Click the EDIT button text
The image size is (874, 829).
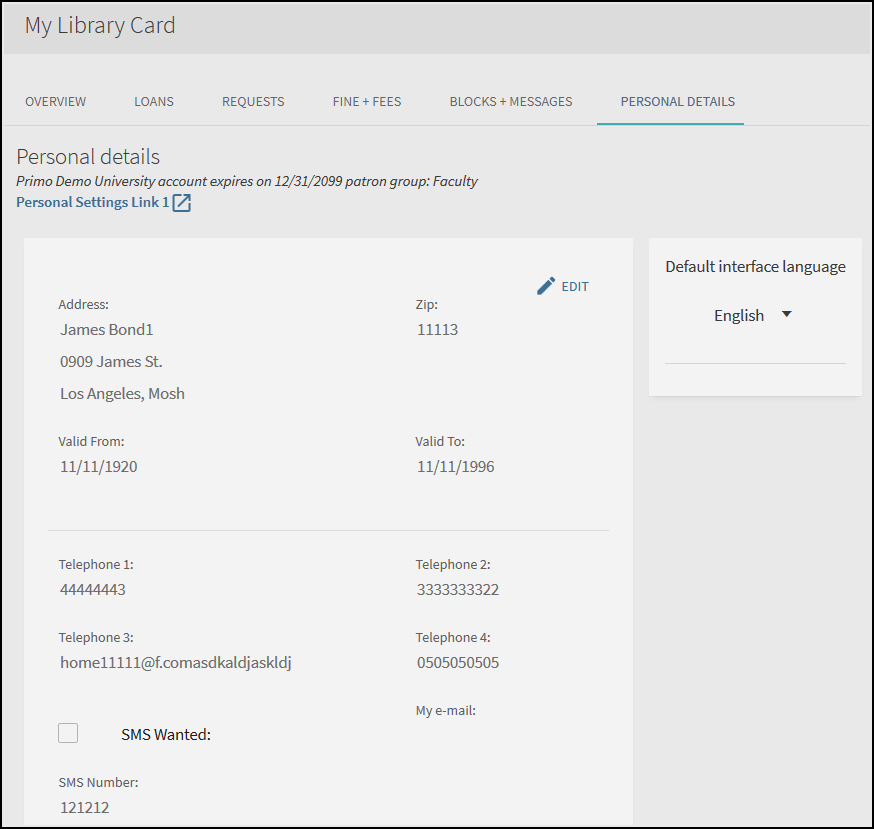[575, 287]
